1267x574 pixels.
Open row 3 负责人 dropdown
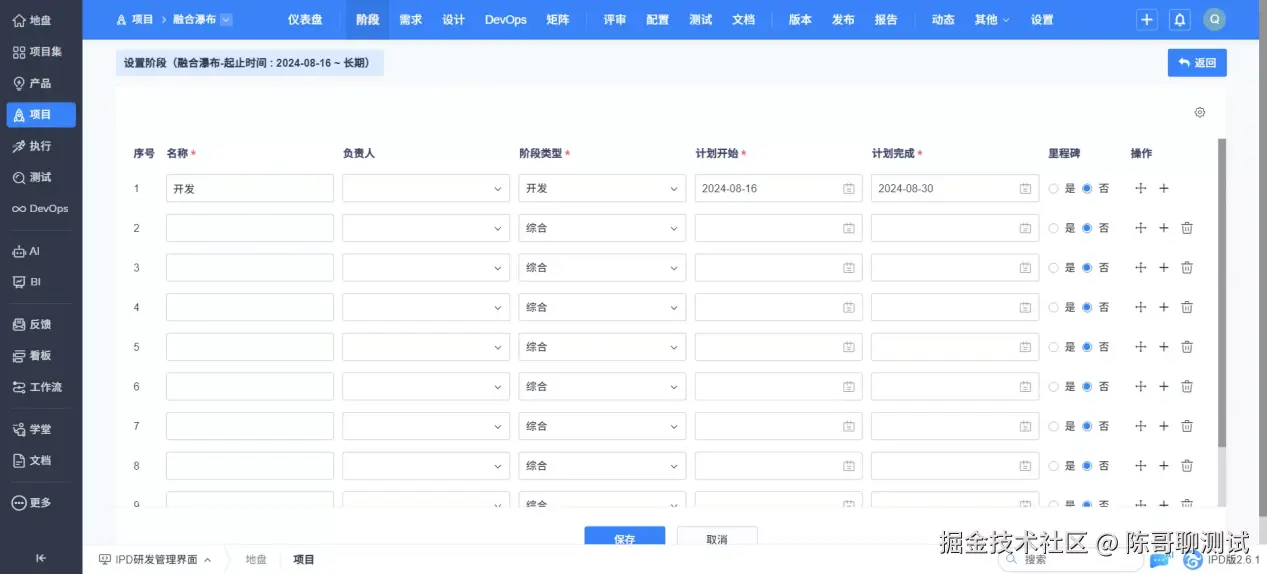426,268
